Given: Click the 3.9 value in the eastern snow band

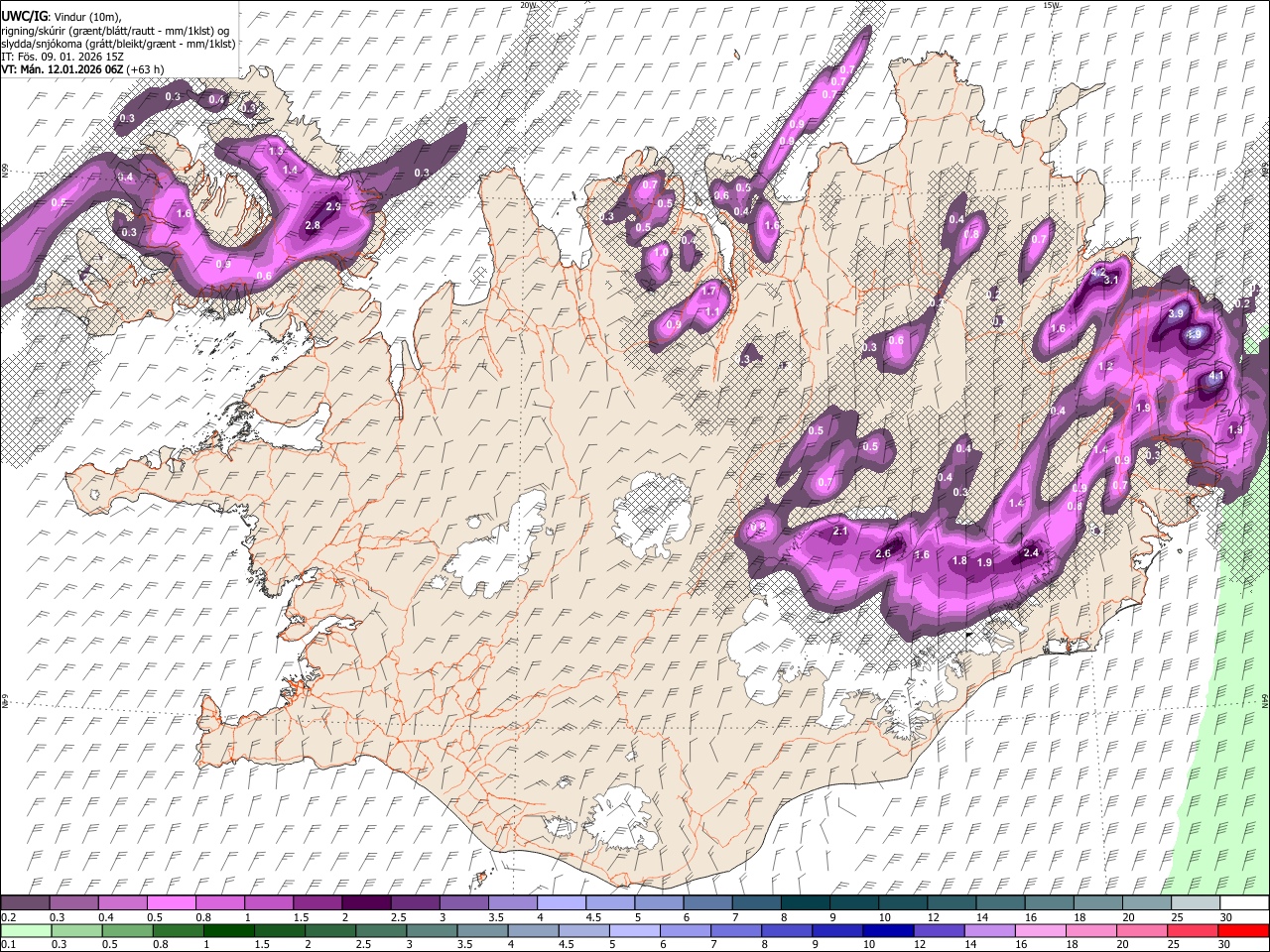Looking at the screenshot, I should [1177, 313].
